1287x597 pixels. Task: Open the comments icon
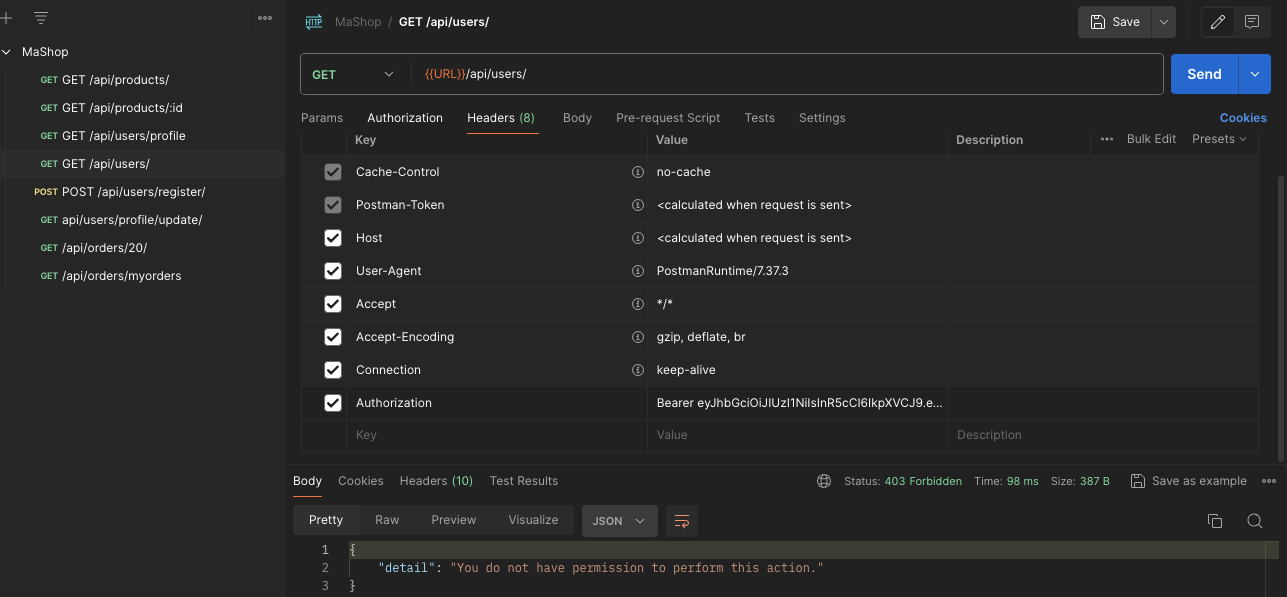point(1251,22)
